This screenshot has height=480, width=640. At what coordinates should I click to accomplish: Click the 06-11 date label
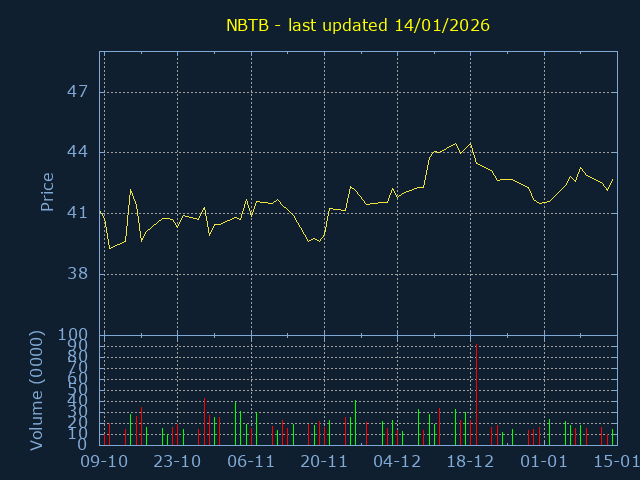coord(251,462)
